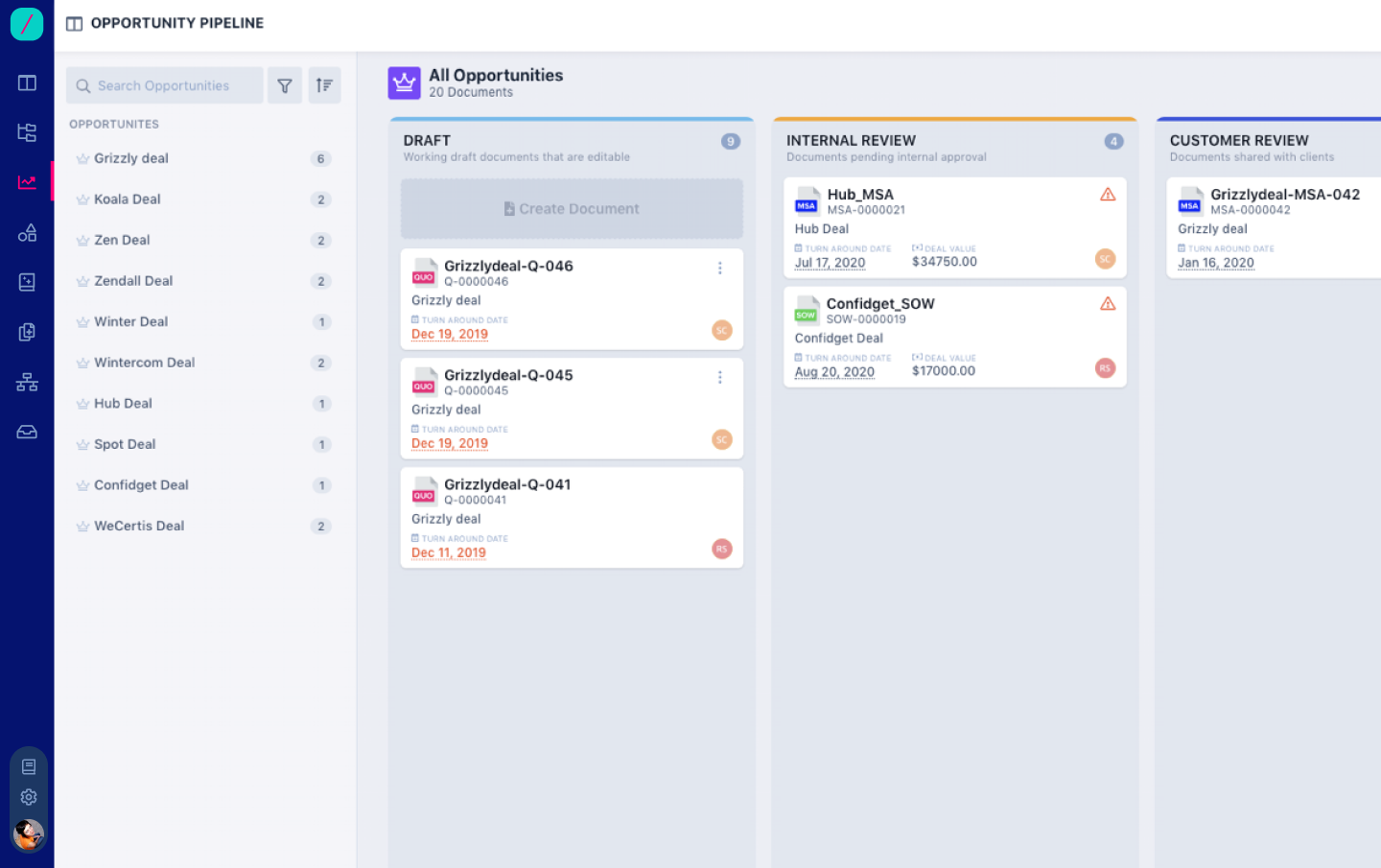Click the Search Opportunities field
Image resolution: width=1381 pixels, height=868 pixels.
[x=165, y=85]
